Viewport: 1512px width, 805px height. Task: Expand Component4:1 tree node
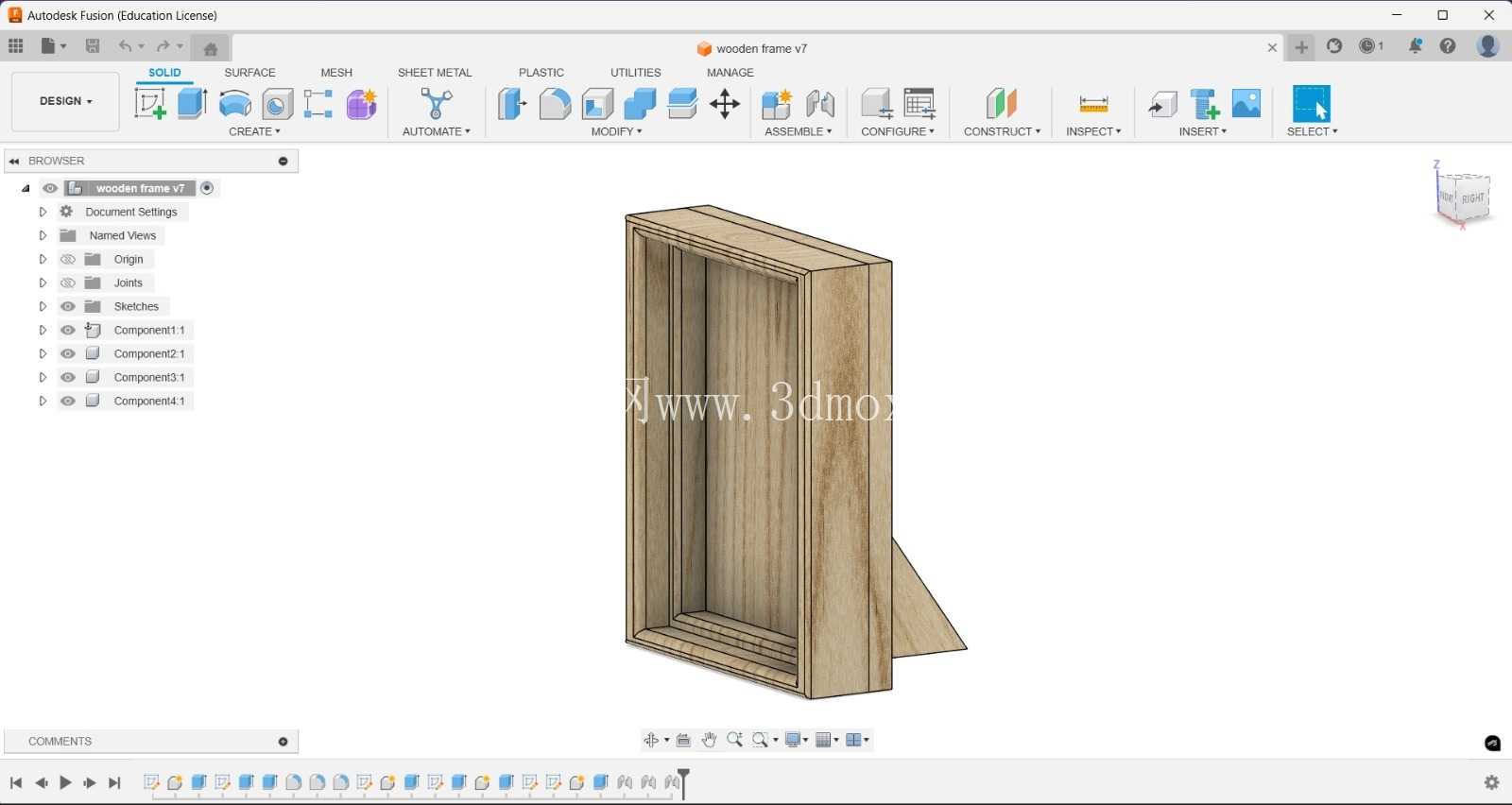point(43,401)
